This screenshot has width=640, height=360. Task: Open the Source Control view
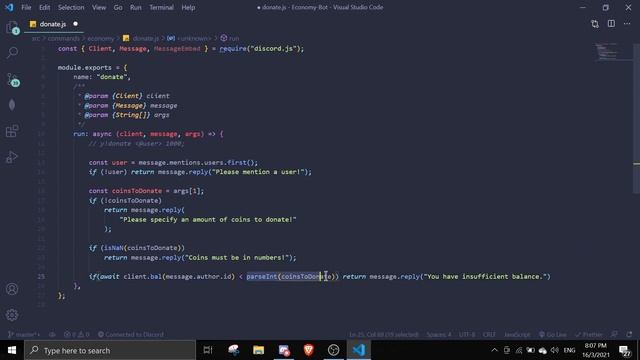pyautogui.click(x=12, y=79)
